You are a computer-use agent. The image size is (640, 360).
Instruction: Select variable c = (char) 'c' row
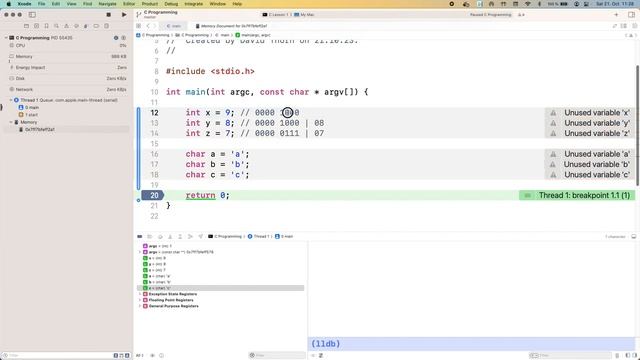220,288
